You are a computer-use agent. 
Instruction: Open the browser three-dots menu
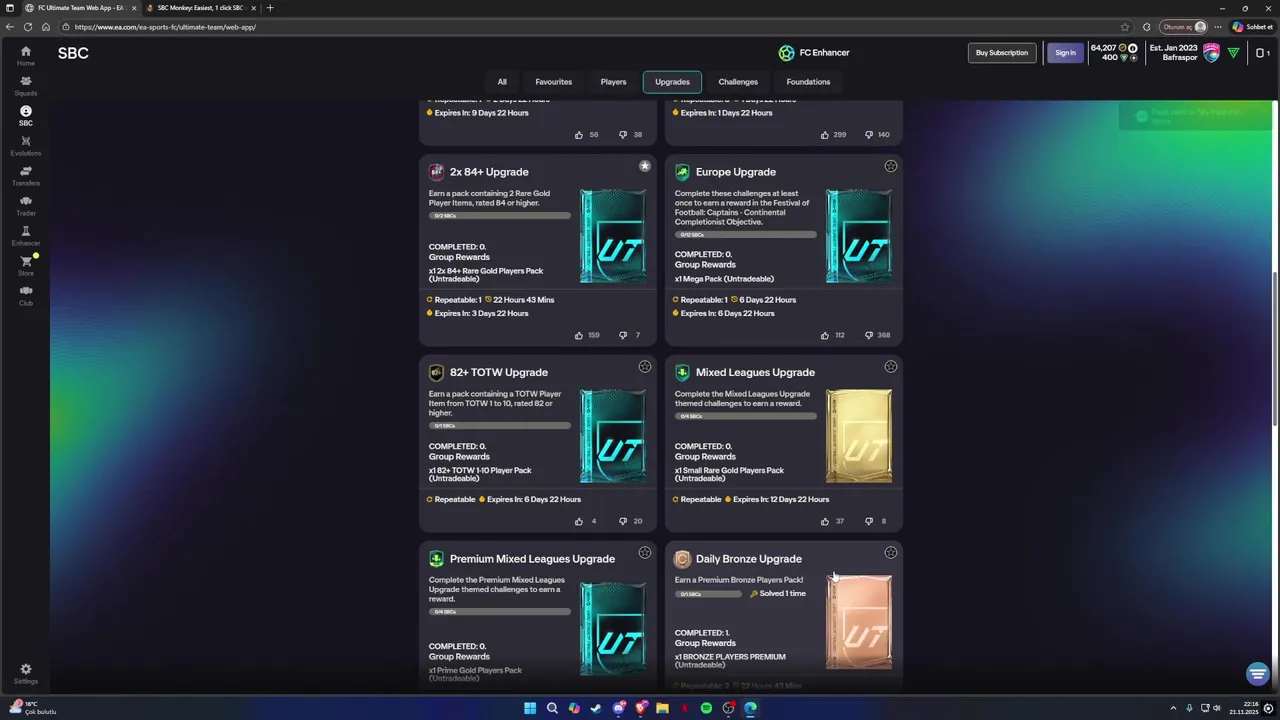click(x=1219, y=27)
